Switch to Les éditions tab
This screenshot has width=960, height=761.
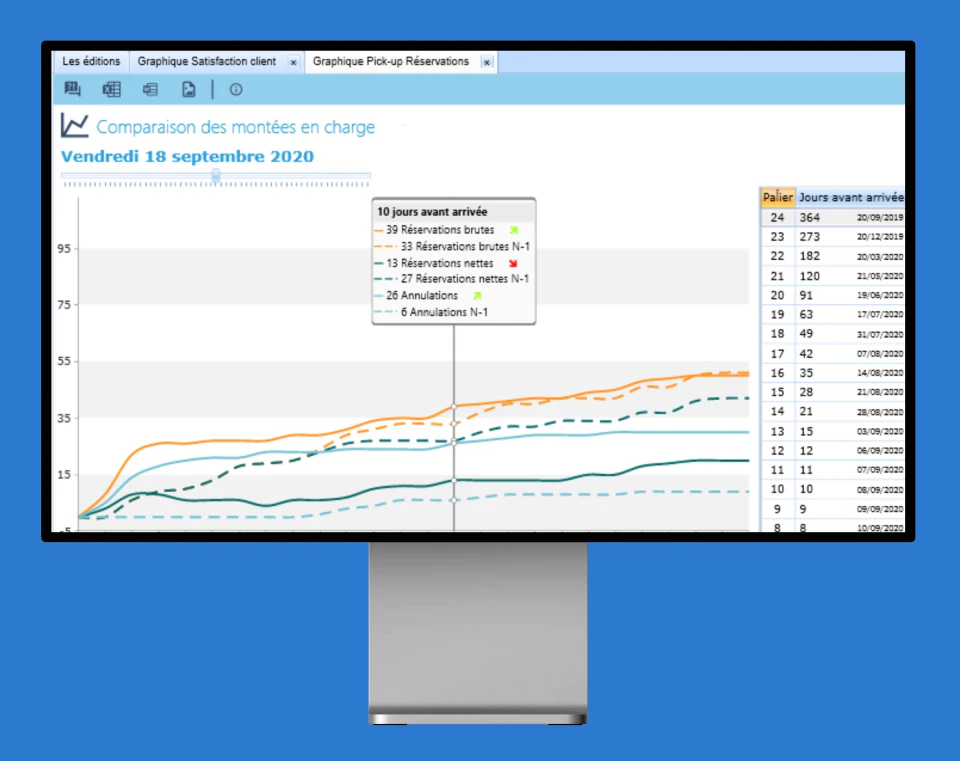click(x=91, y=62)
